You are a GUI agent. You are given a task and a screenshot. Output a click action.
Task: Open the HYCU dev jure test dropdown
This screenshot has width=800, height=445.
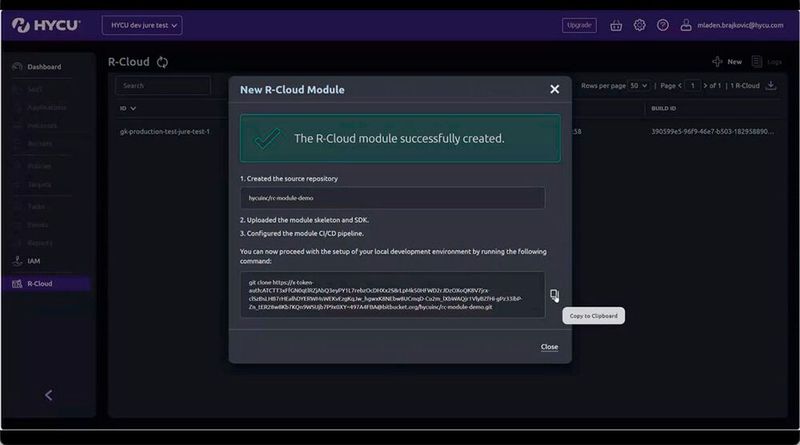coord(142,25)
